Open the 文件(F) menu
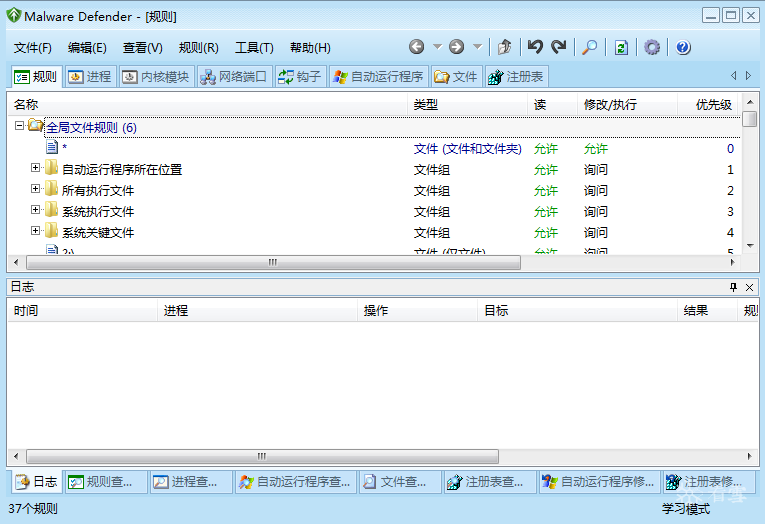765x524 pixels. 33,48
